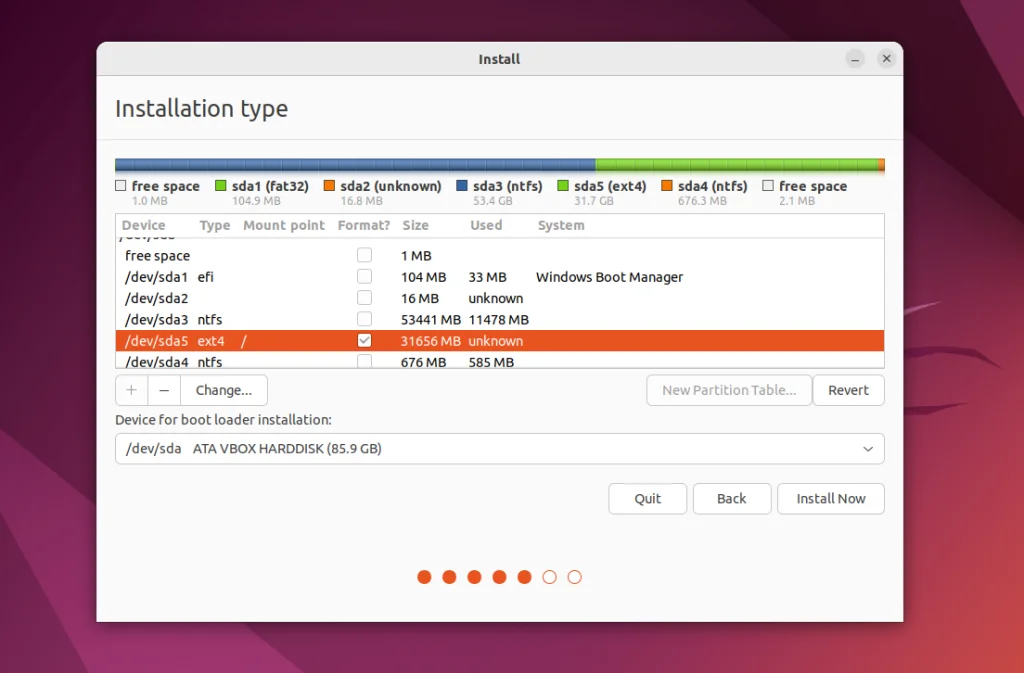Close the Install window
The width and height of the screenshot is (1024, 673).
coord(886,59)
